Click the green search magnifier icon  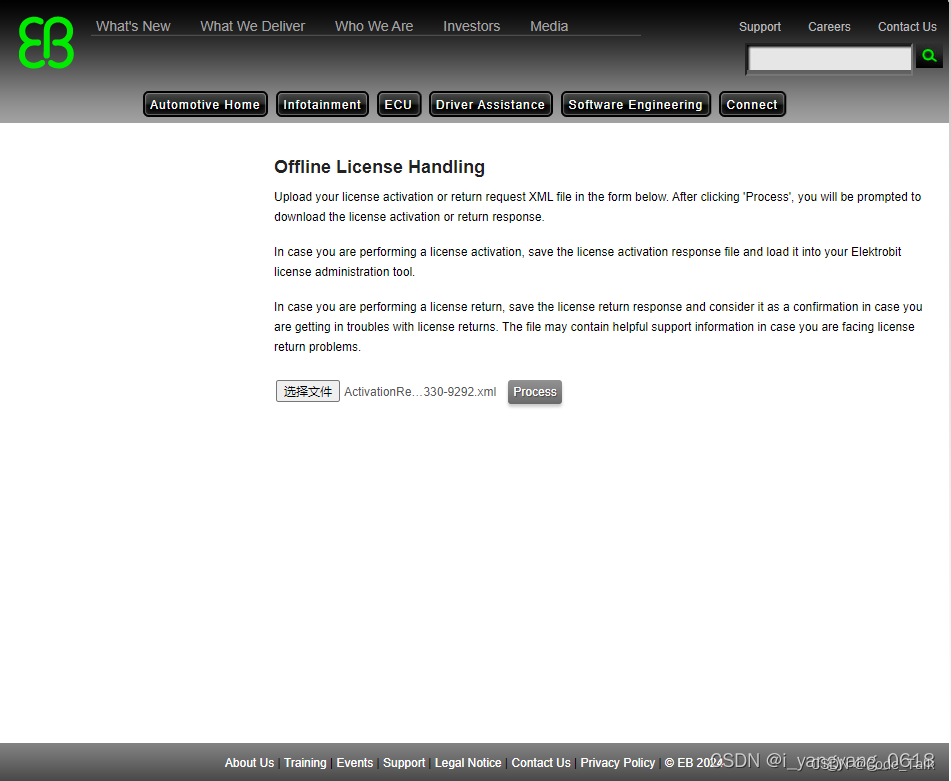[929, 57]
